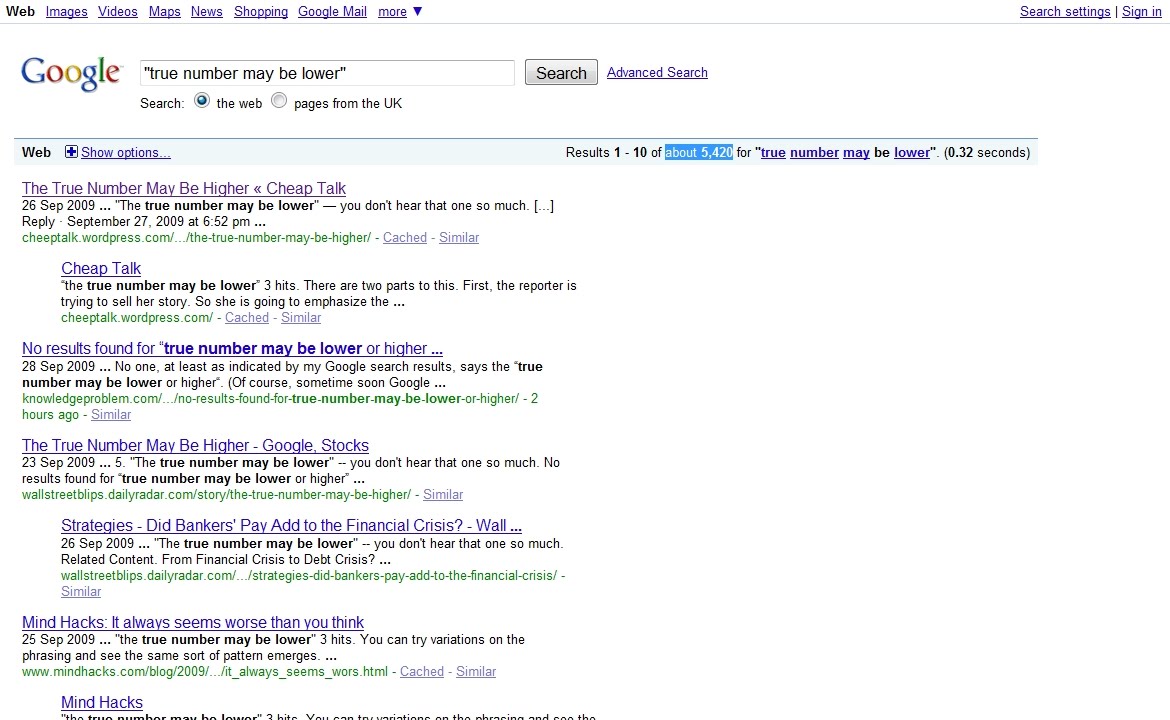This screenshot has width=1170, height=720.
Task: Open Google Mail link
Action: pos(332,11)
